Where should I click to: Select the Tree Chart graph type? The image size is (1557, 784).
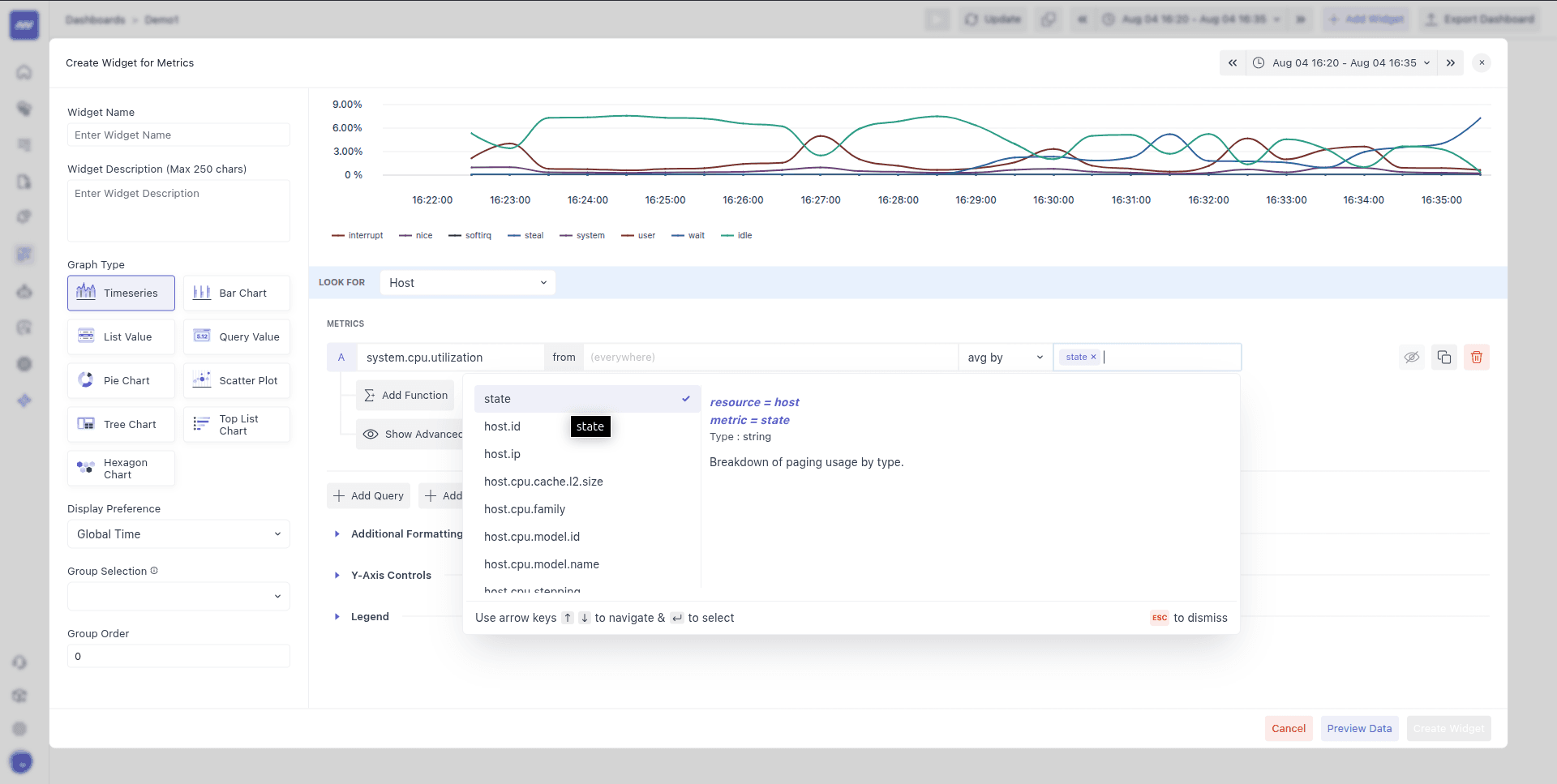[120, 423]
